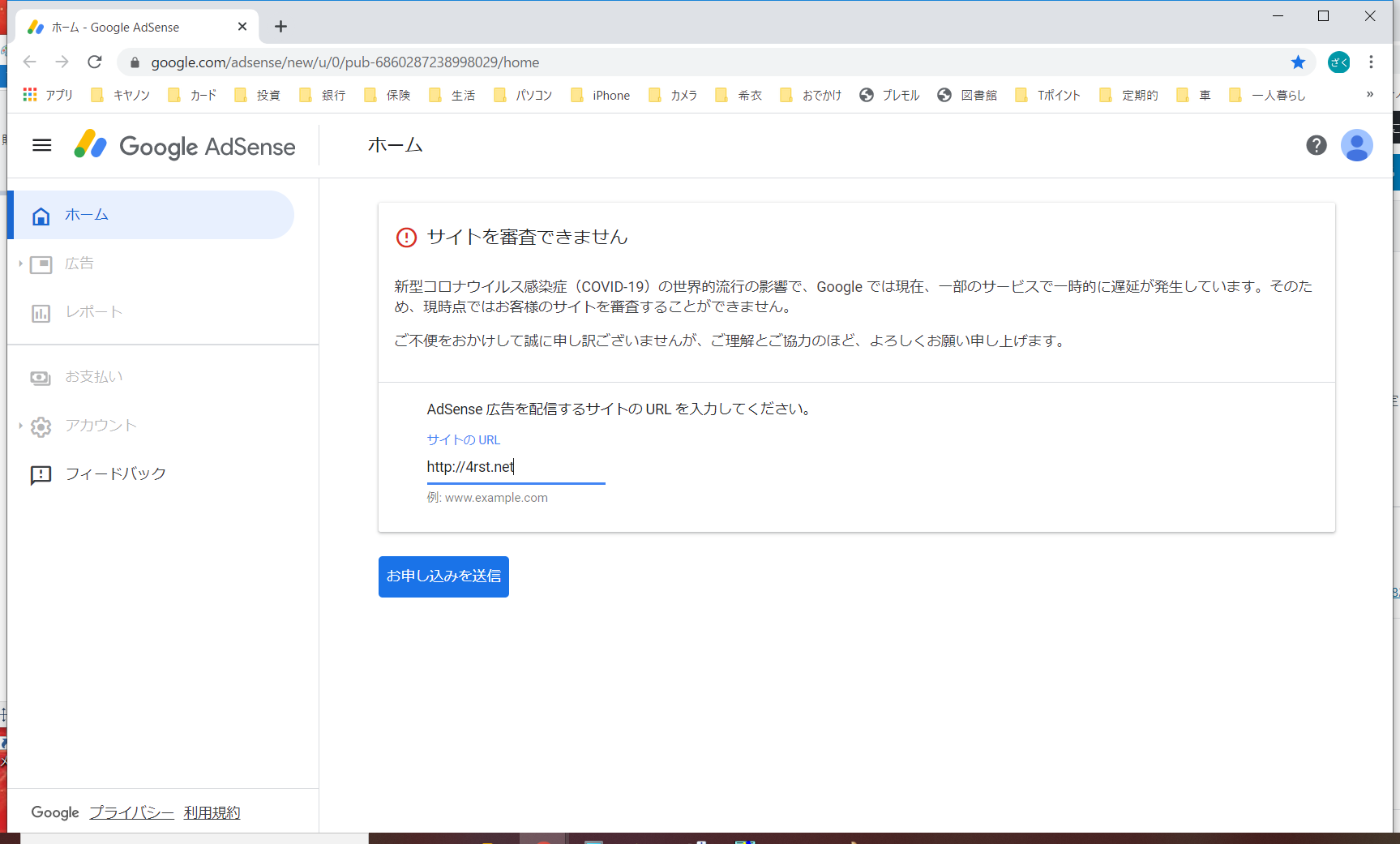Image resolution: width=1400 pixels, height=844 pixels.
Task: Open the プライバシー link
Action: pos(131,812)
